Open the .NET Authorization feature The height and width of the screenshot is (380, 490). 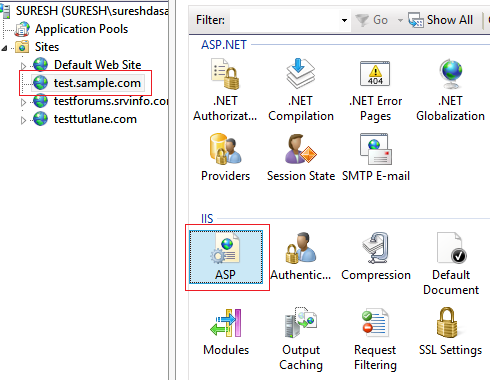[x=225, y=90]
